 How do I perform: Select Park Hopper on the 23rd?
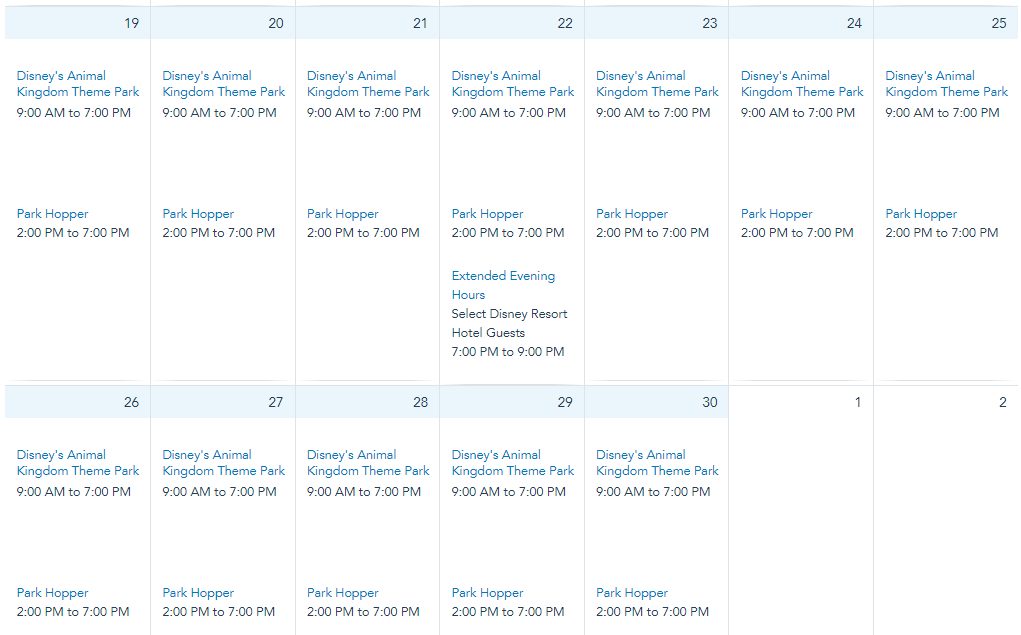tap(632, 214)
